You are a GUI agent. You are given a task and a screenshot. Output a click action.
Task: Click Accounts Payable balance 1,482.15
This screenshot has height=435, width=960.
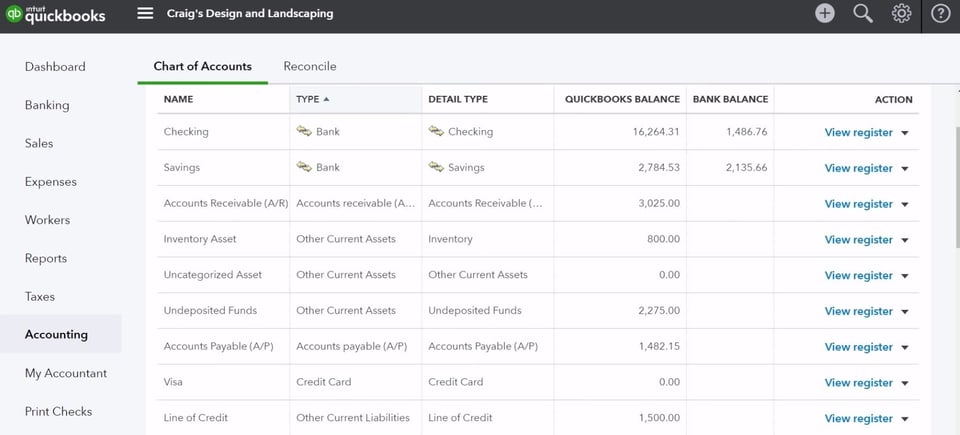coord(659,346)
